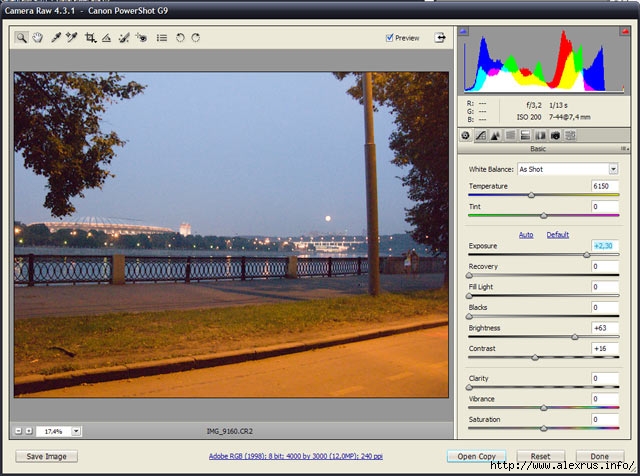
Task: Toggle shadow clipping warning in histogram
Action: point(463,31)
